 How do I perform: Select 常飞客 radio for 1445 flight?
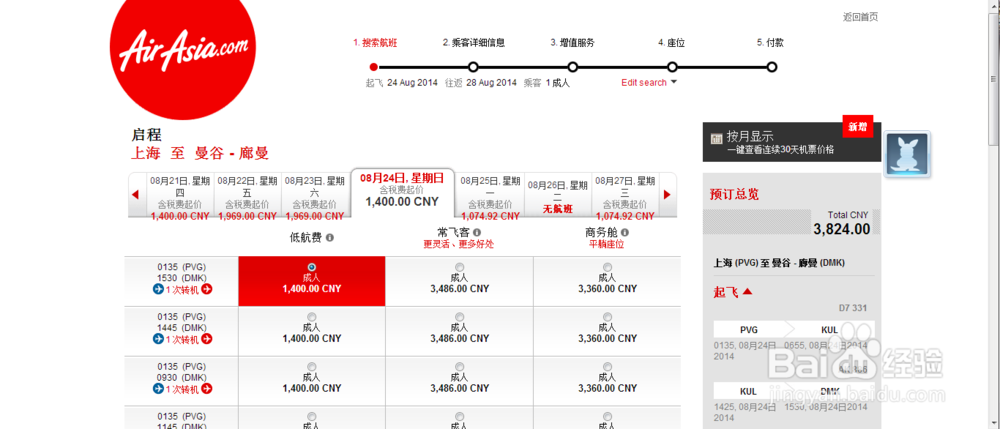click(x=460, y=317)
